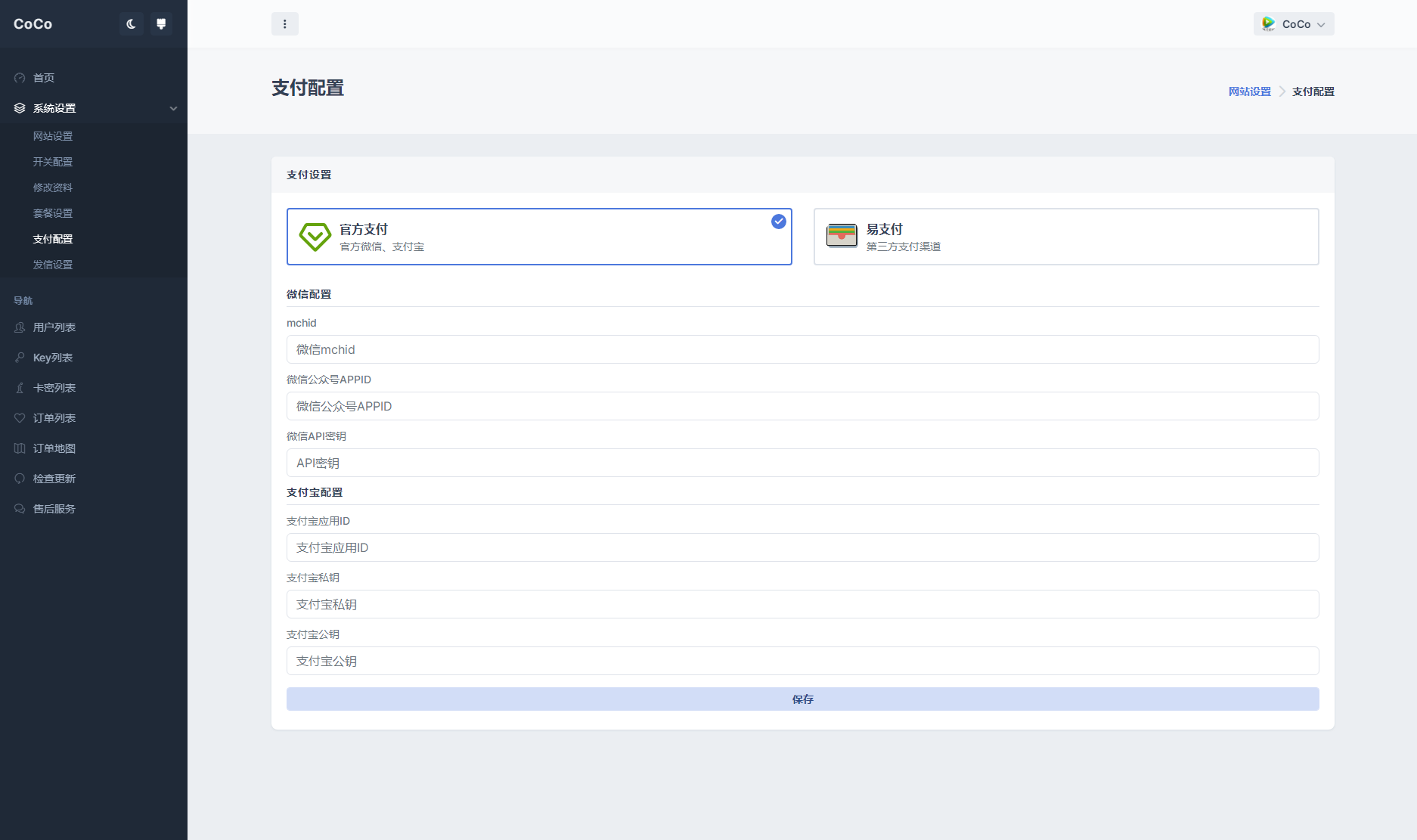Open the CoCo account dropdown
The height and width of the screenshot is (840, 1417).
click(1294, 23)
